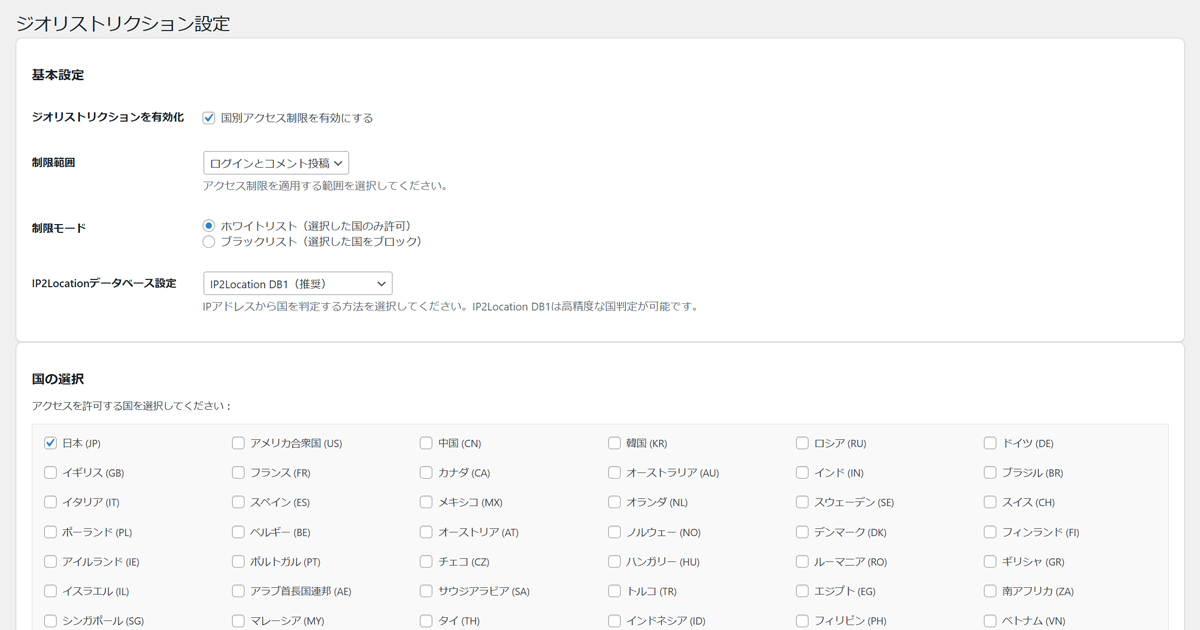Enable the トルコ (TR) checkbox
This screenshot has height=630, width=1200.
coord(614,591)
